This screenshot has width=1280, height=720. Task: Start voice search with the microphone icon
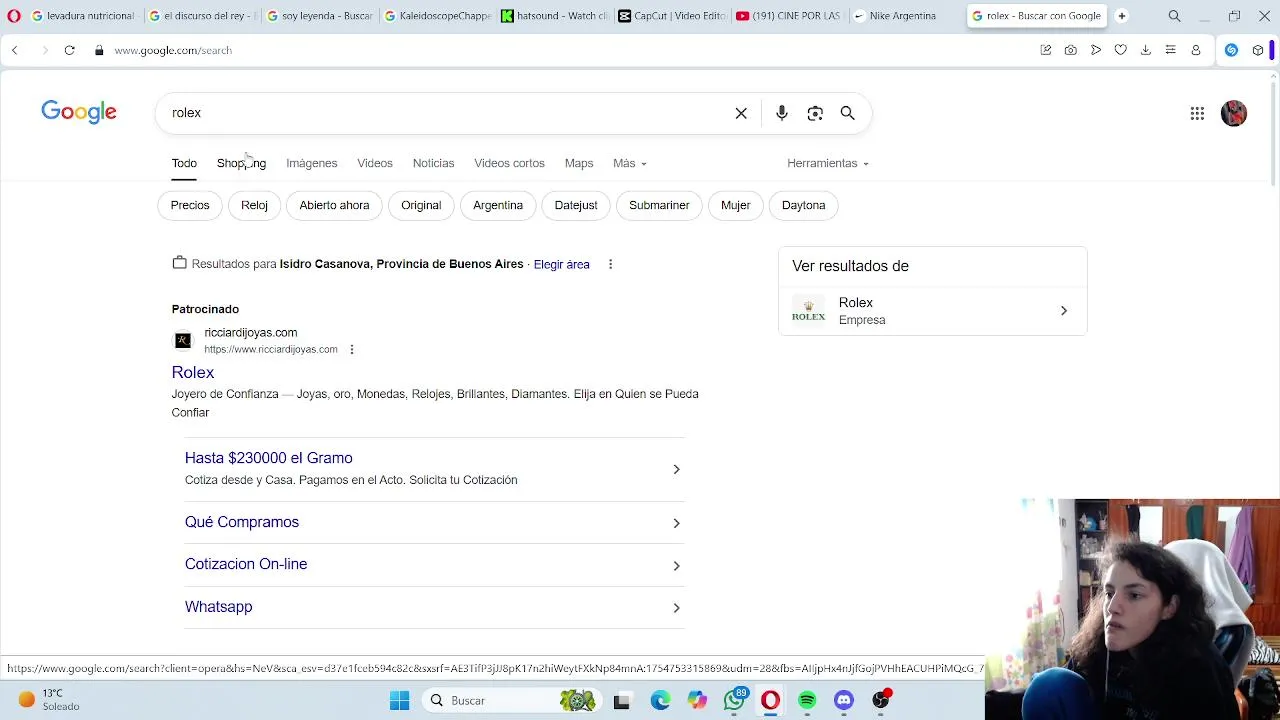(782, 113)
